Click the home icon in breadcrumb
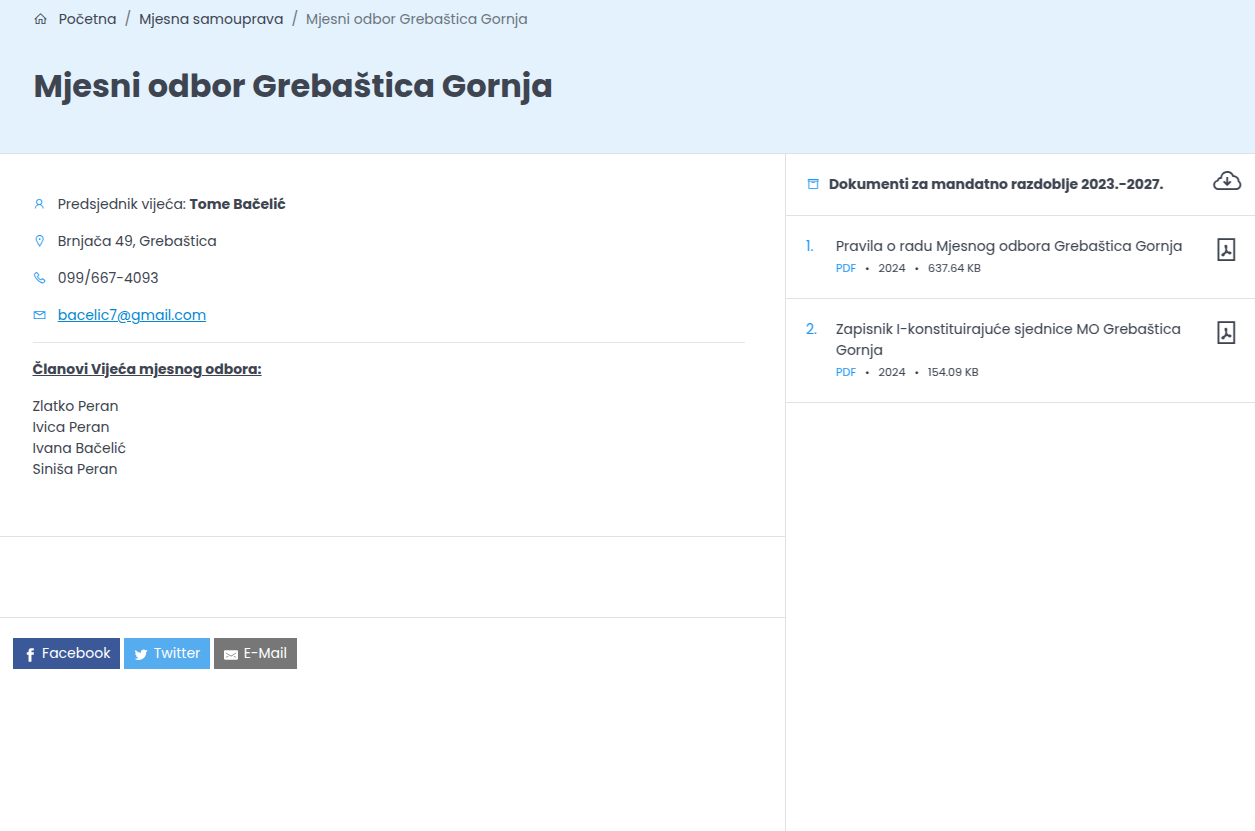The image size is (1255, 831). (40, 19)
